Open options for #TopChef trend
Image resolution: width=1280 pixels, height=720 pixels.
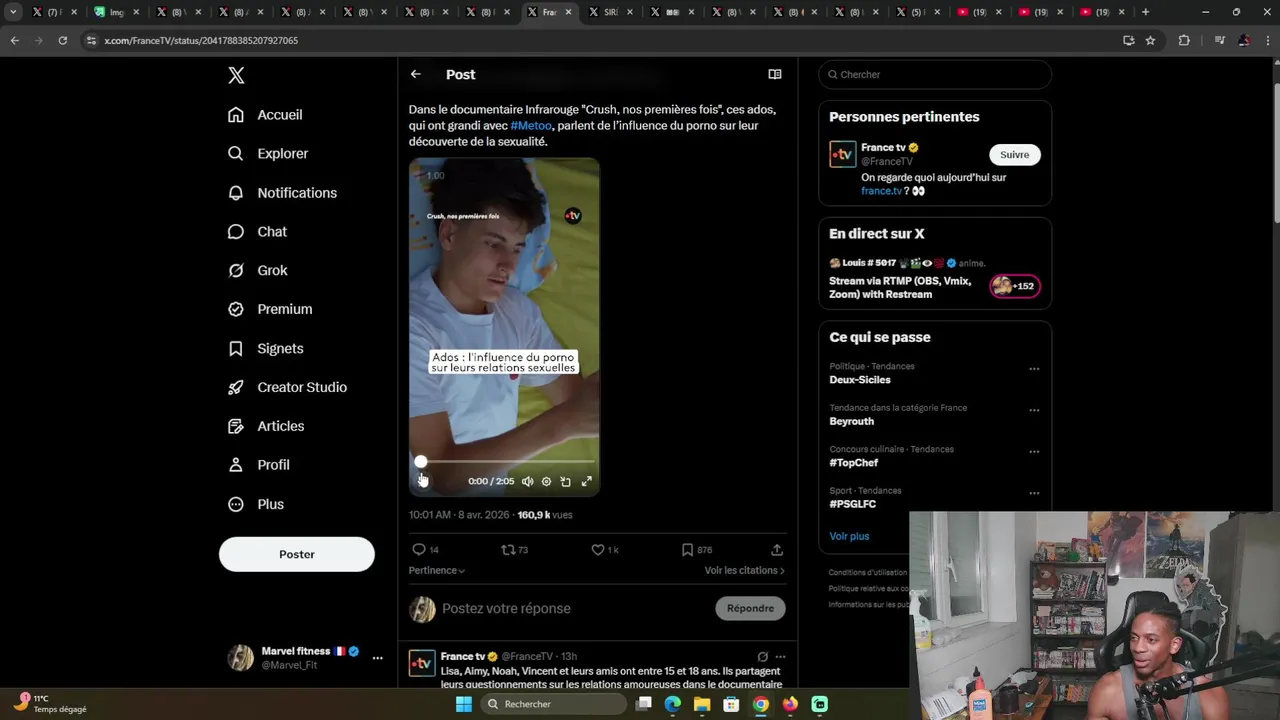(x=1034, y=452)
